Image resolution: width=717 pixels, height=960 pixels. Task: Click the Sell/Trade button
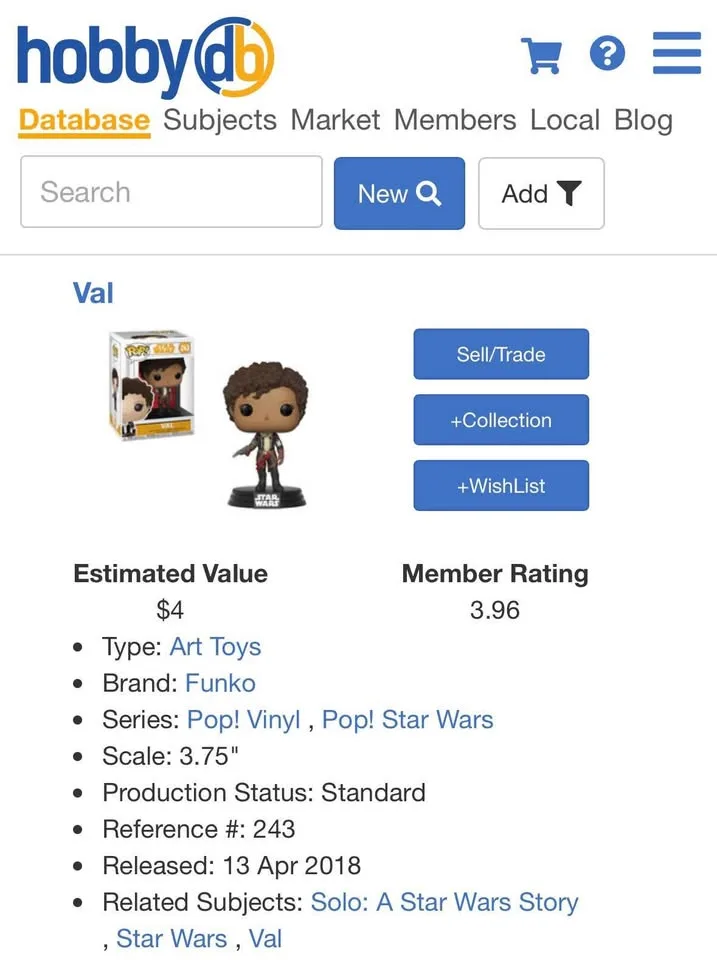pos(501,354)
